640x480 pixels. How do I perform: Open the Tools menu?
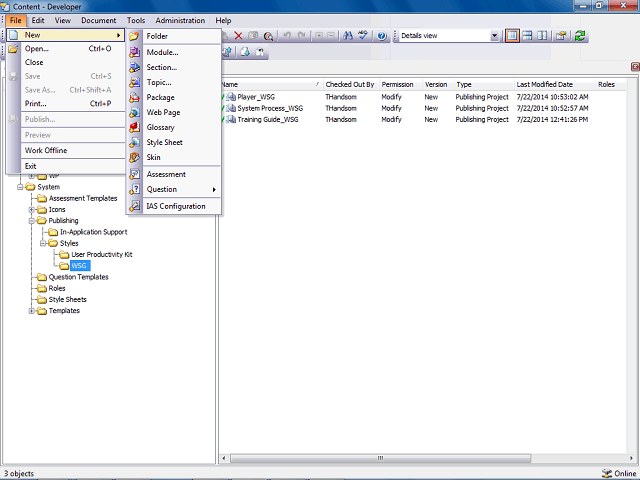pos(136,20)
